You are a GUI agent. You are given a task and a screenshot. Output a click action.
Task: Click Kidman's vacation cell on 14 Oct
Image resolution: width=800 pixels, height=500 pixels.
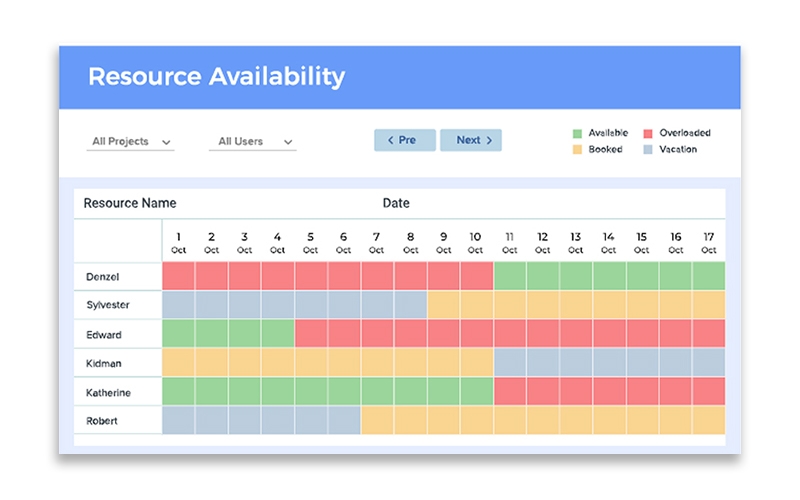(609, 363)
